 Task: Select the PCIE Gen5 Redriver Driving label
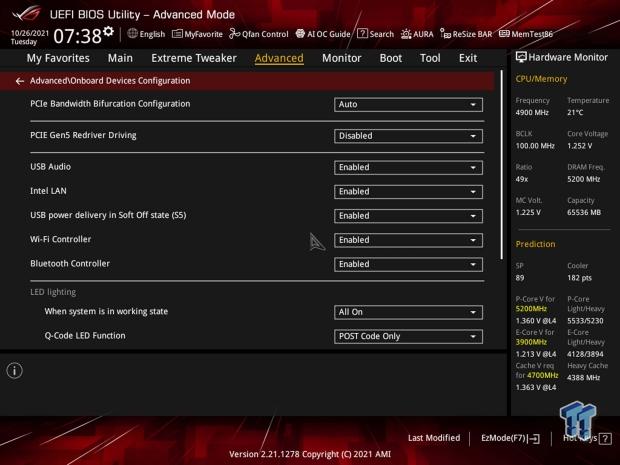pos(83,135)
